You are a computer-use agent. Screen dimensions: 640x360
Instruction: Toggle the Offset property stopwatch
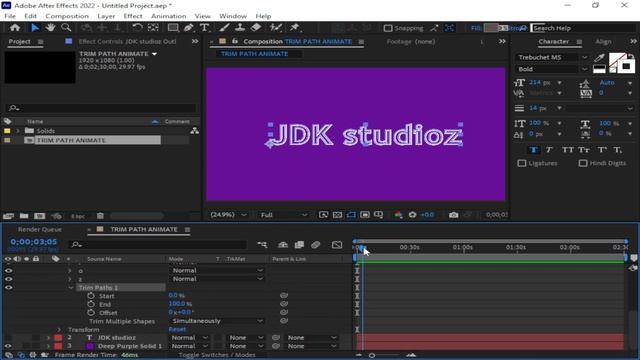tap(91, 313)
